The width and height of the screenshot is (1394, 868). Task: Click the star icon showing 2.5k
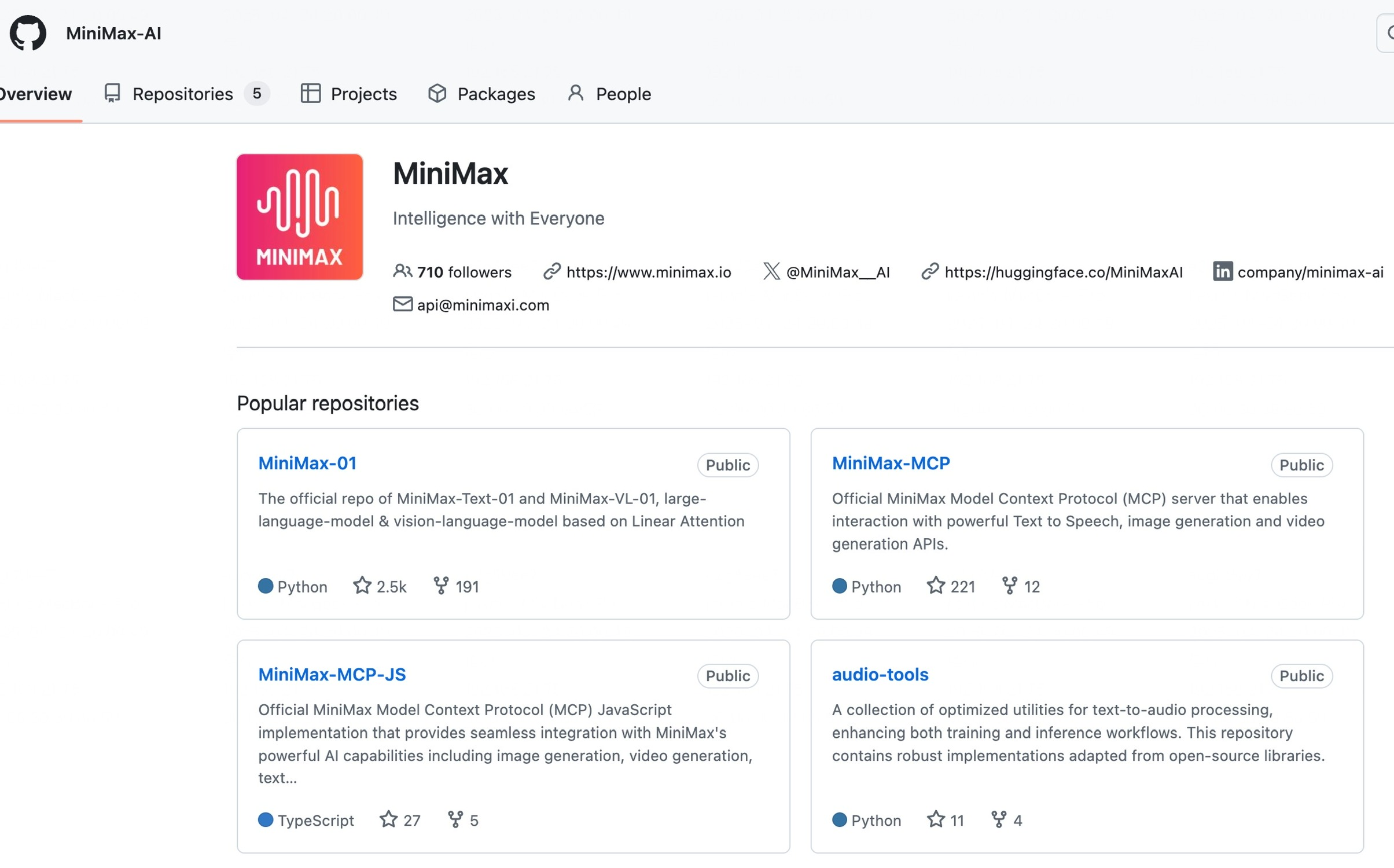[362, 586]
